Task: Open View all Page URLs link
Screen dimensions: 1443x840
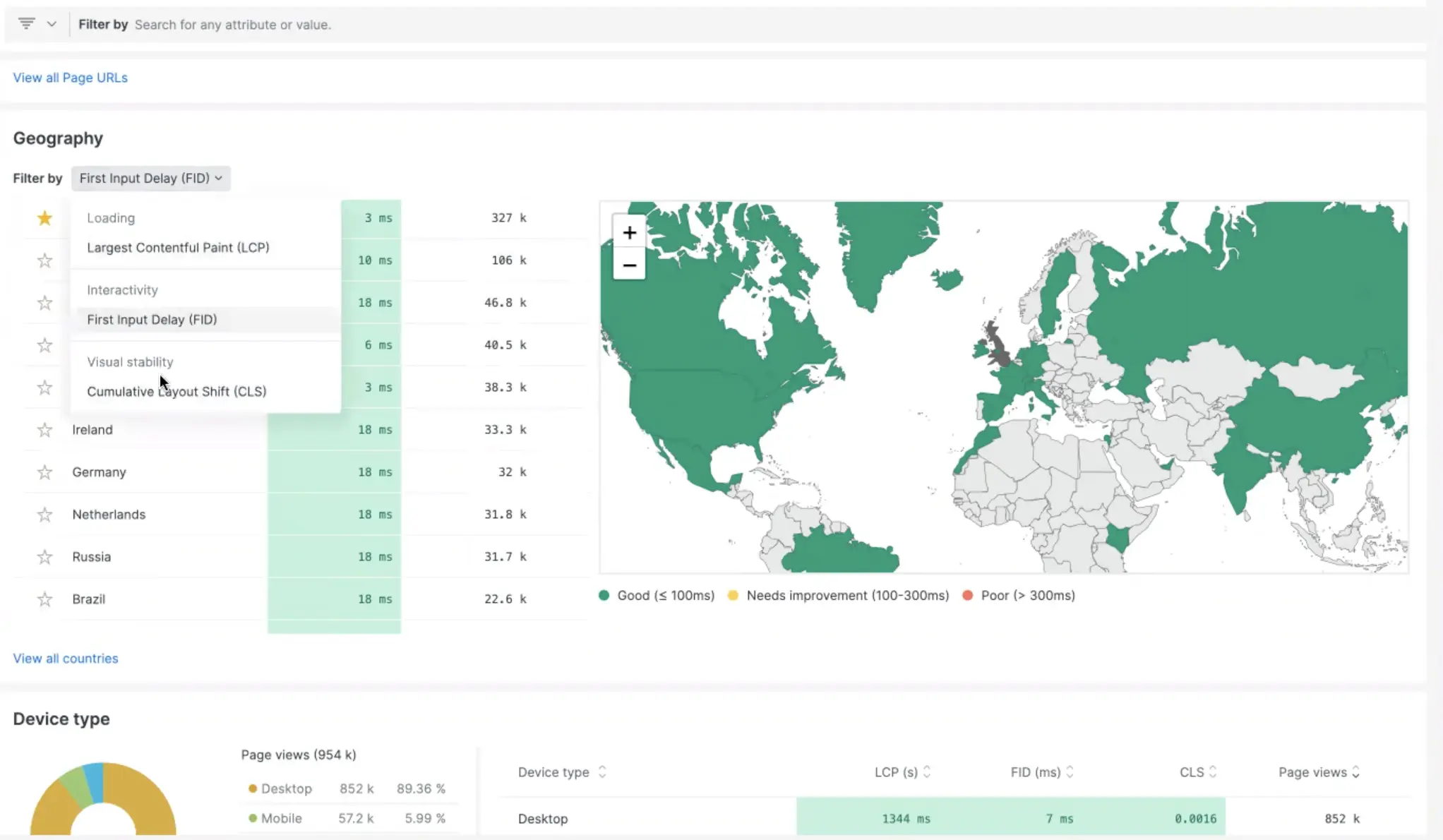Action: coord(70,78)
